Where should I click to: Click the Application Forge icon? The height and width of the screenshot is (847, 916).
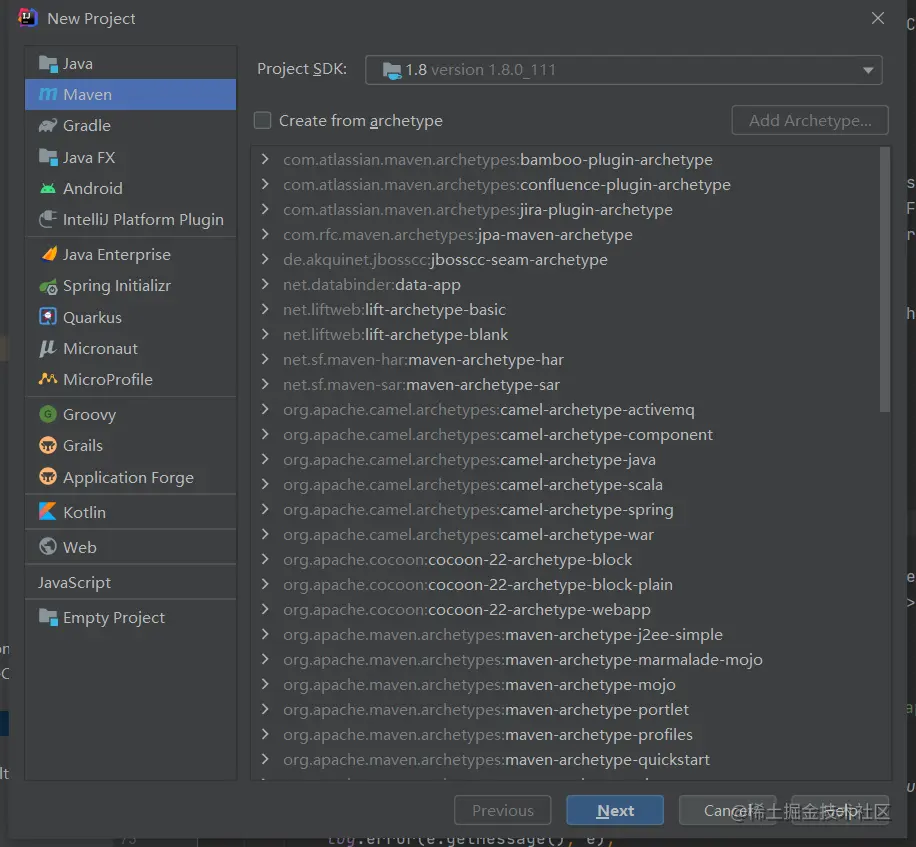point(48,477)
